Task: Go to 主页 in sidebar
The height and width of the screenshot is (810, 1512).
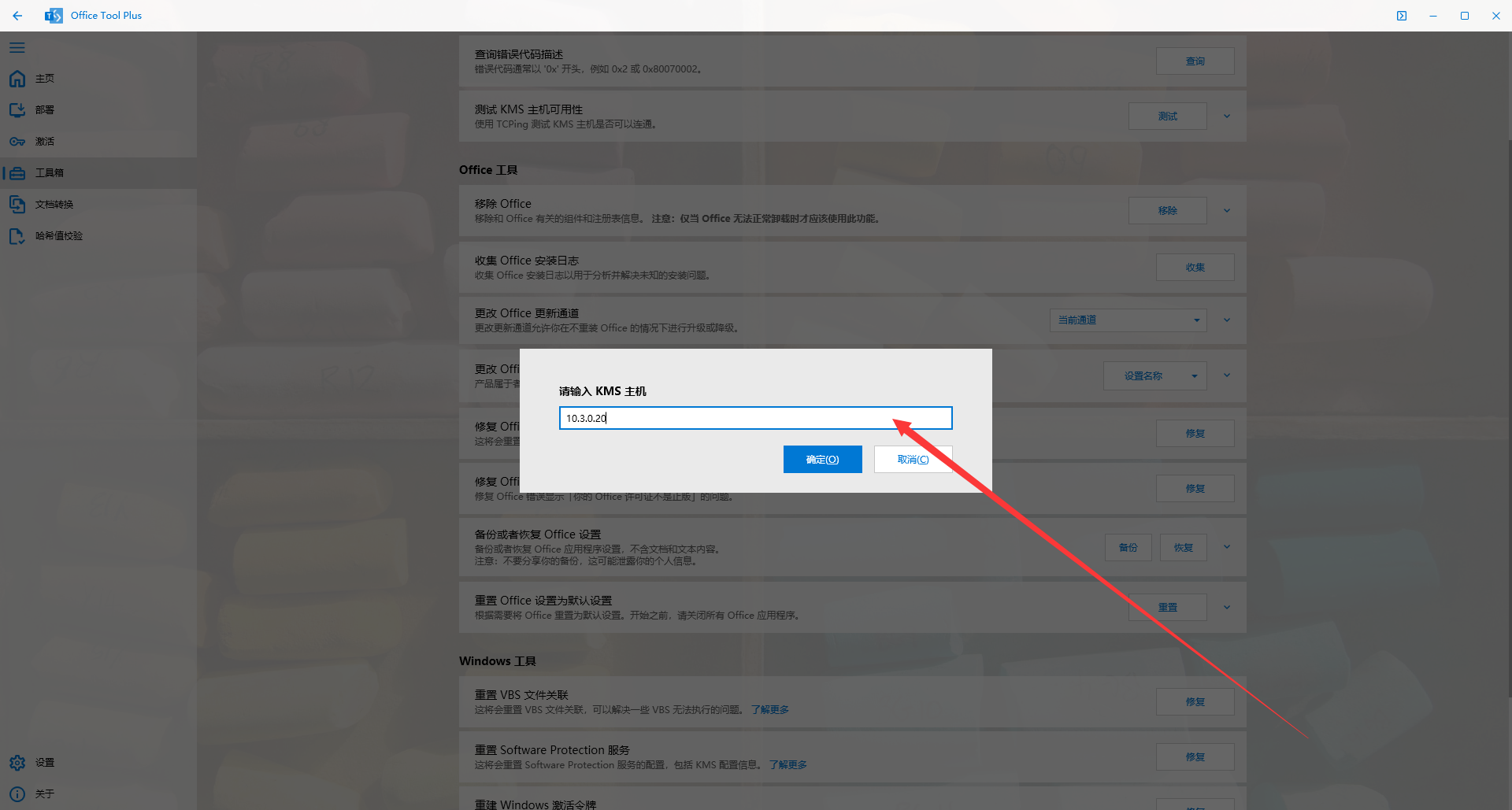Action: pyautogui.click(x=45, y=79)
